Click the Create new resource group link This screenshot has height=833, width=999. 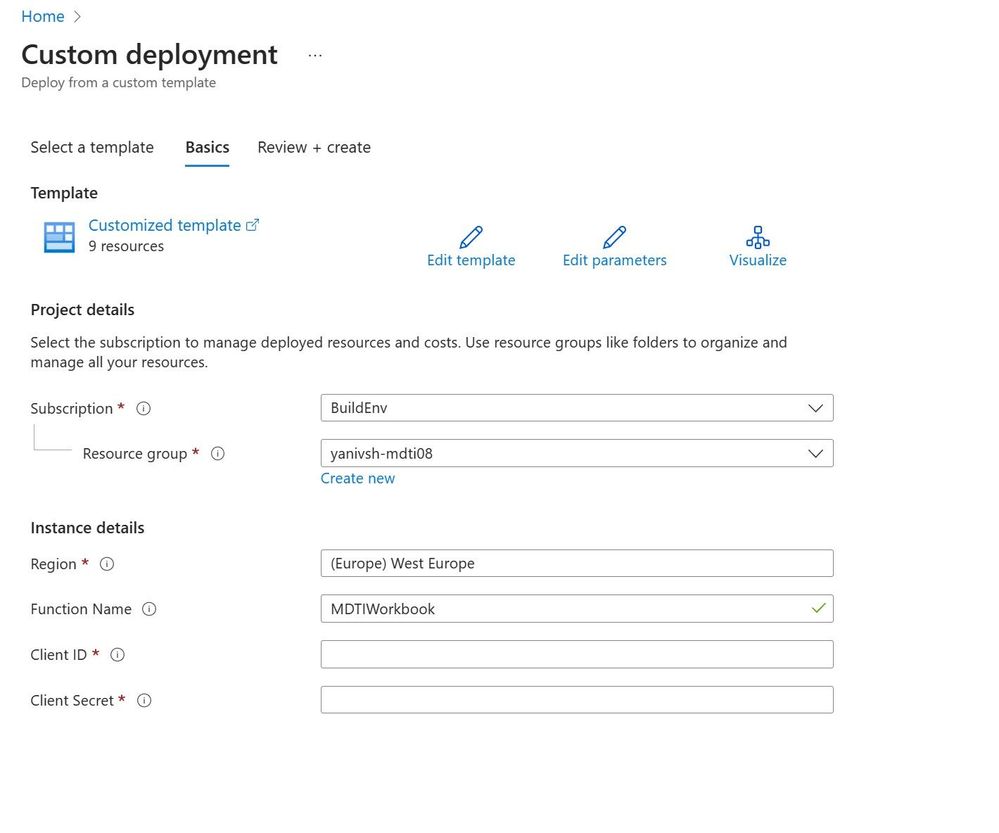tap(357, 479)
